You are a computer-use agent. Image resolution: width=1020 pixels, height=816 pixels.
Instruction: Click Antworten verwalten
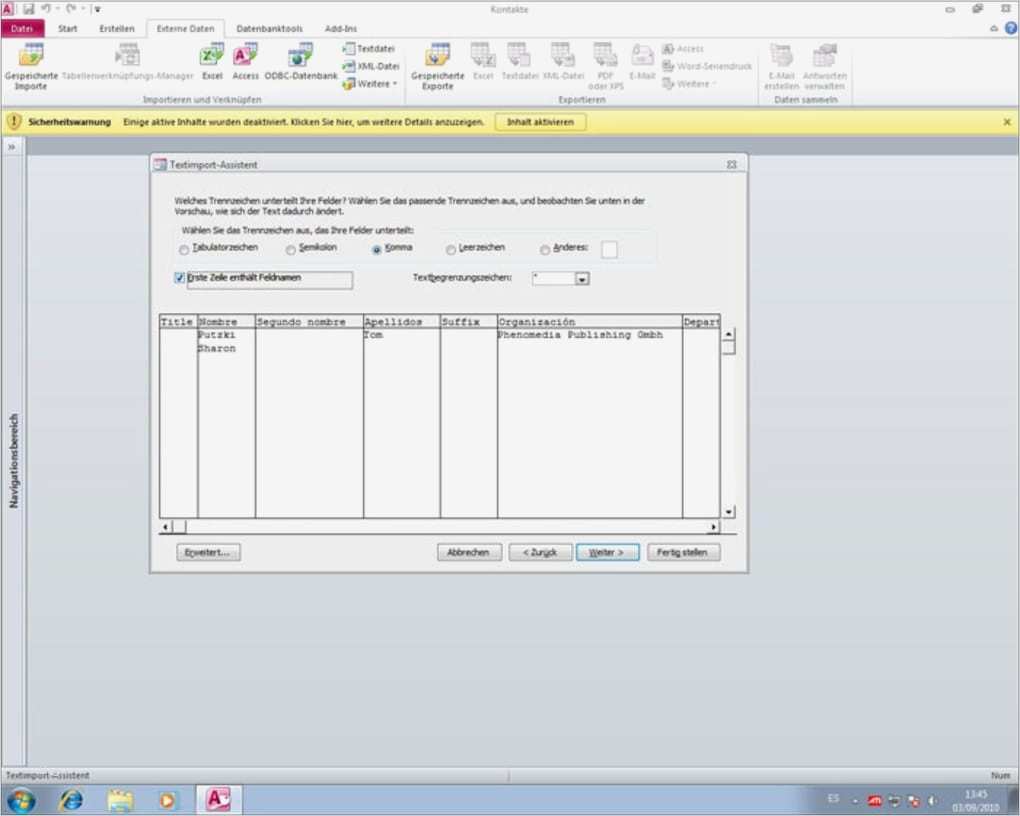[825, 67]
